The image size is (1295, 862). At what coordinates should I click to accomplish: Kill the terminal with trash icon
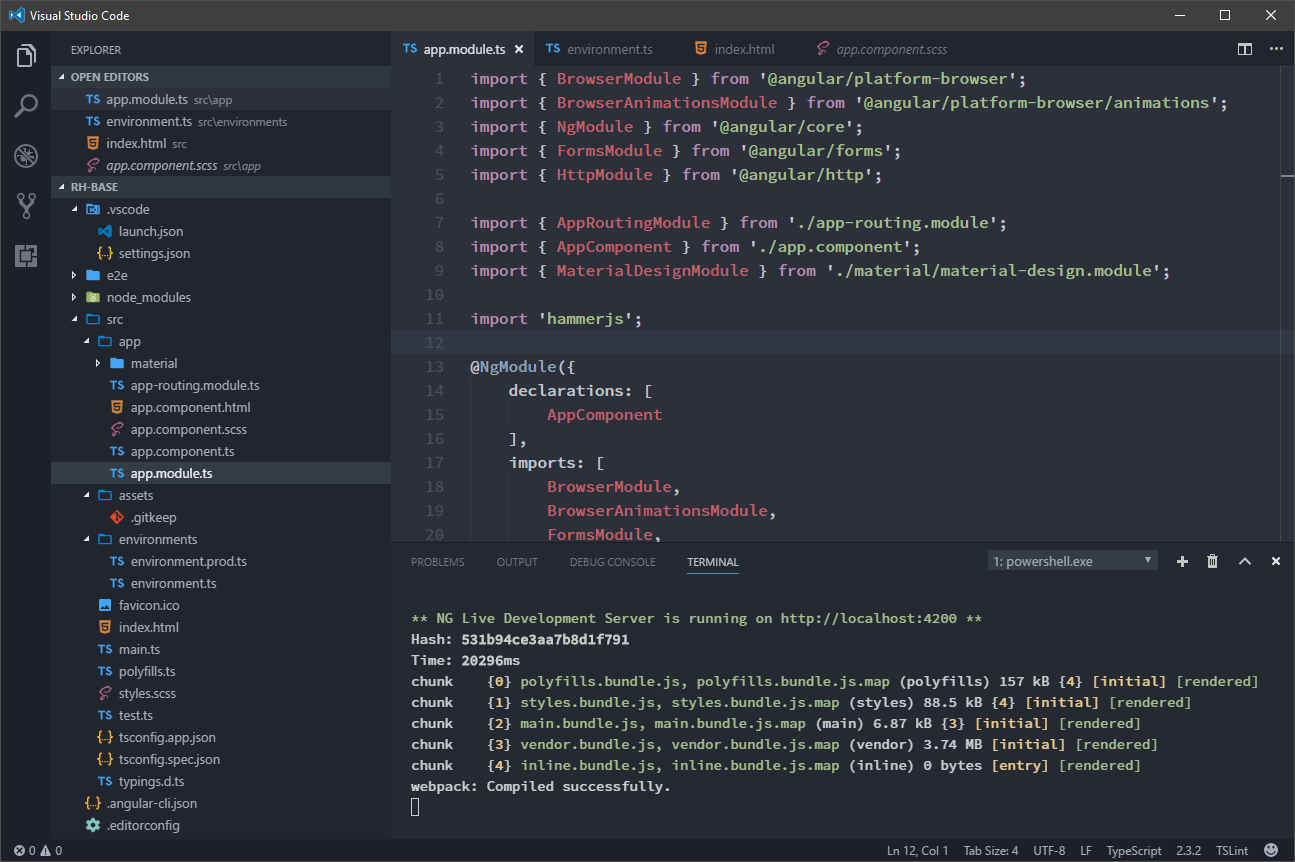tap(1213, 562)
